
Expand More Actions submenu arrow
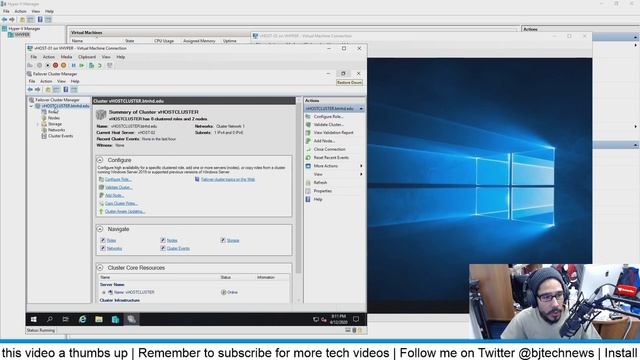(361, 166)
